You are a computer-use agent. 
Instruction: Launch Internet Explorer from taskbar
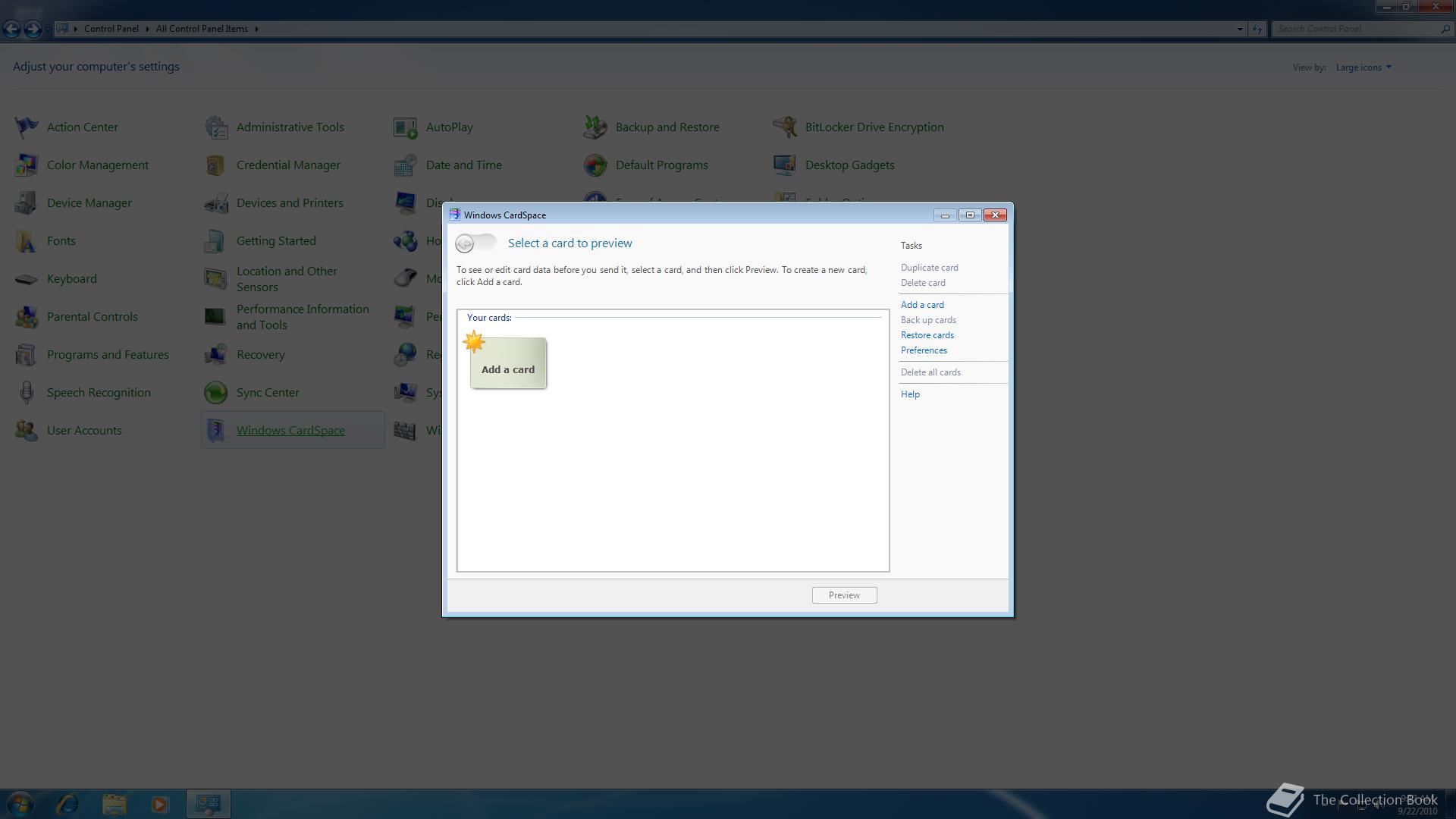(x=67, y=804)
